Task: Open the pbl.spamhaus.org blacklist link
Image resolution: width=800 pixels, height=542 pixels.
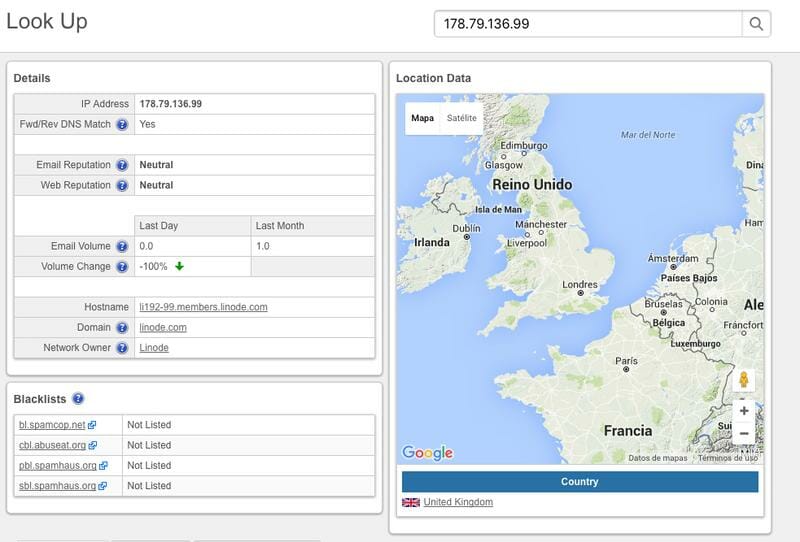Action: click(x=58, y=465)
